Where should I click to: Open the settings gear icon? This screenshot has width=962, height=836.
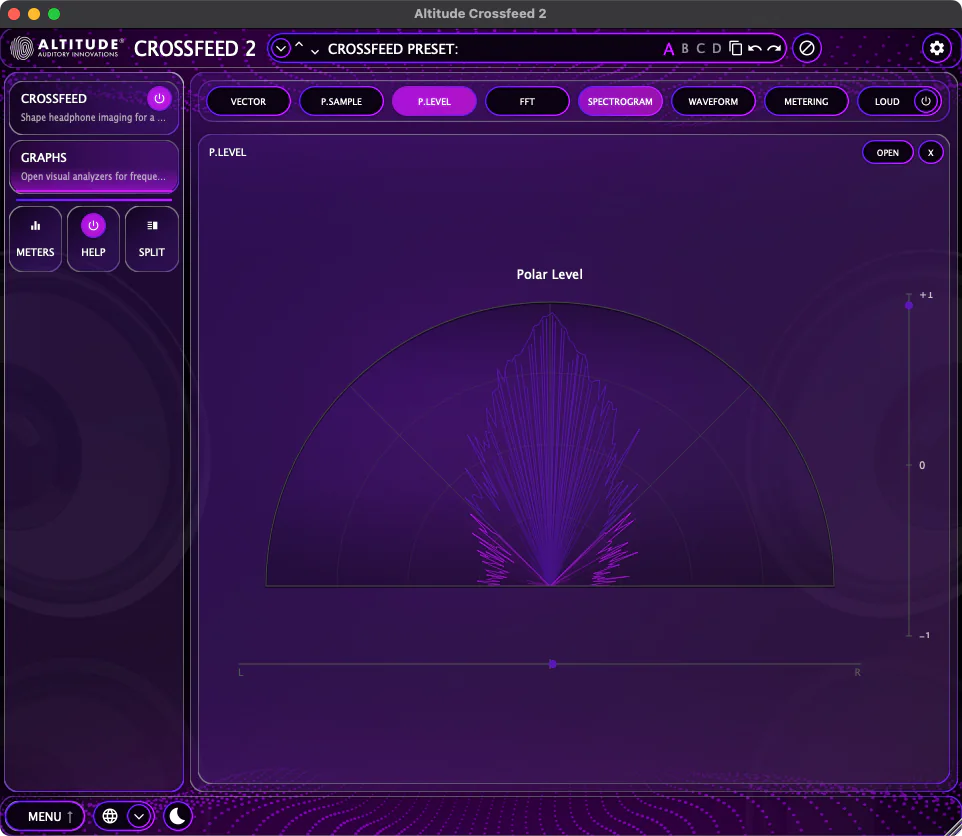tap(936, 48)
